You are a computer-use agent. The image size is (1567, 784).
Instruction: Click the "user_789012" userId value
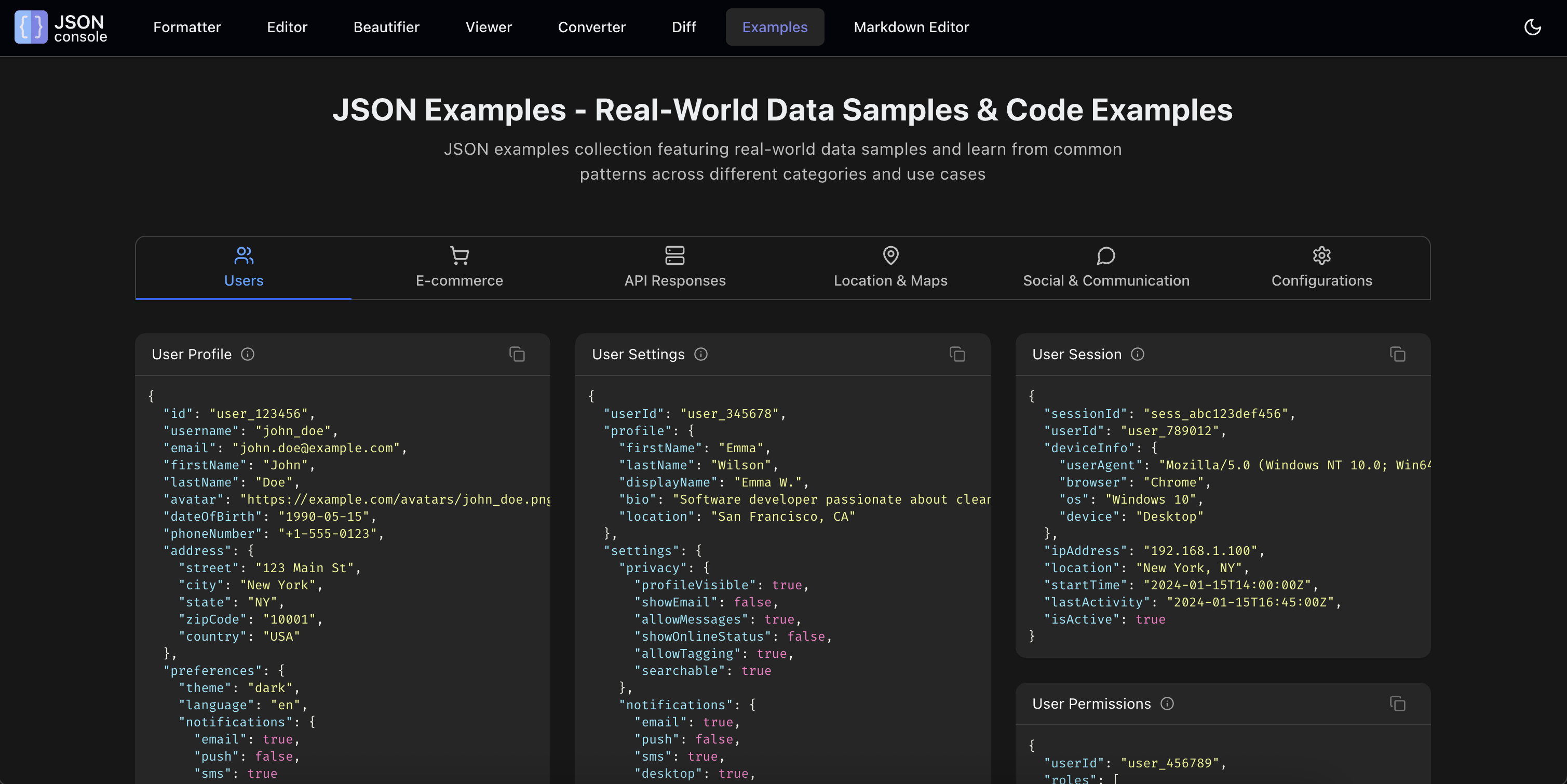(1169, 430)
